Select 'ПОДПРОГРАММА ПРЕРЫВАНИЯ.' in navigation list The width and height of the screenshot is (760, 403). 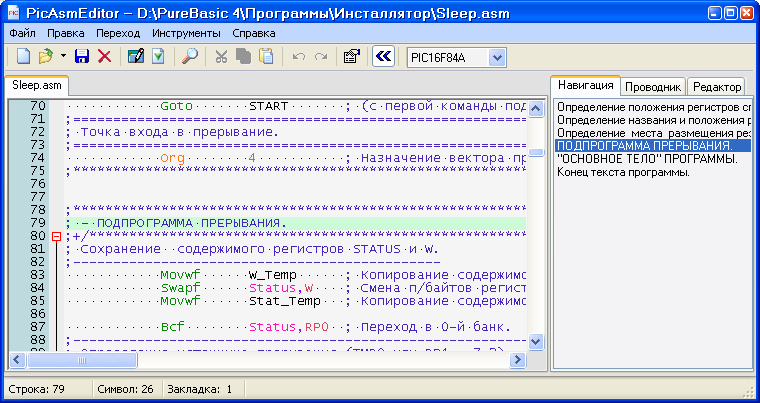(x=653, y=146)
